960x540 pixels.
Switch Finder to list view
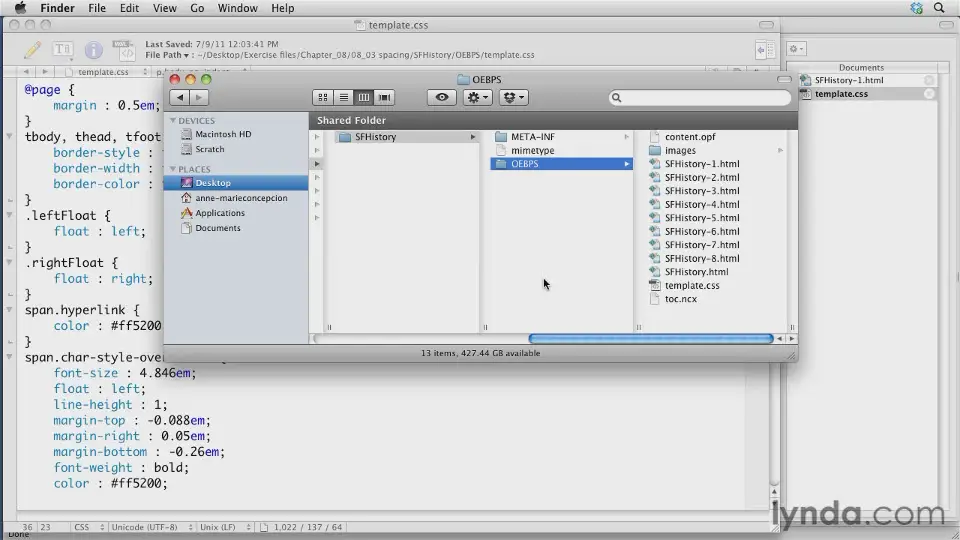[x=343, y=97]
